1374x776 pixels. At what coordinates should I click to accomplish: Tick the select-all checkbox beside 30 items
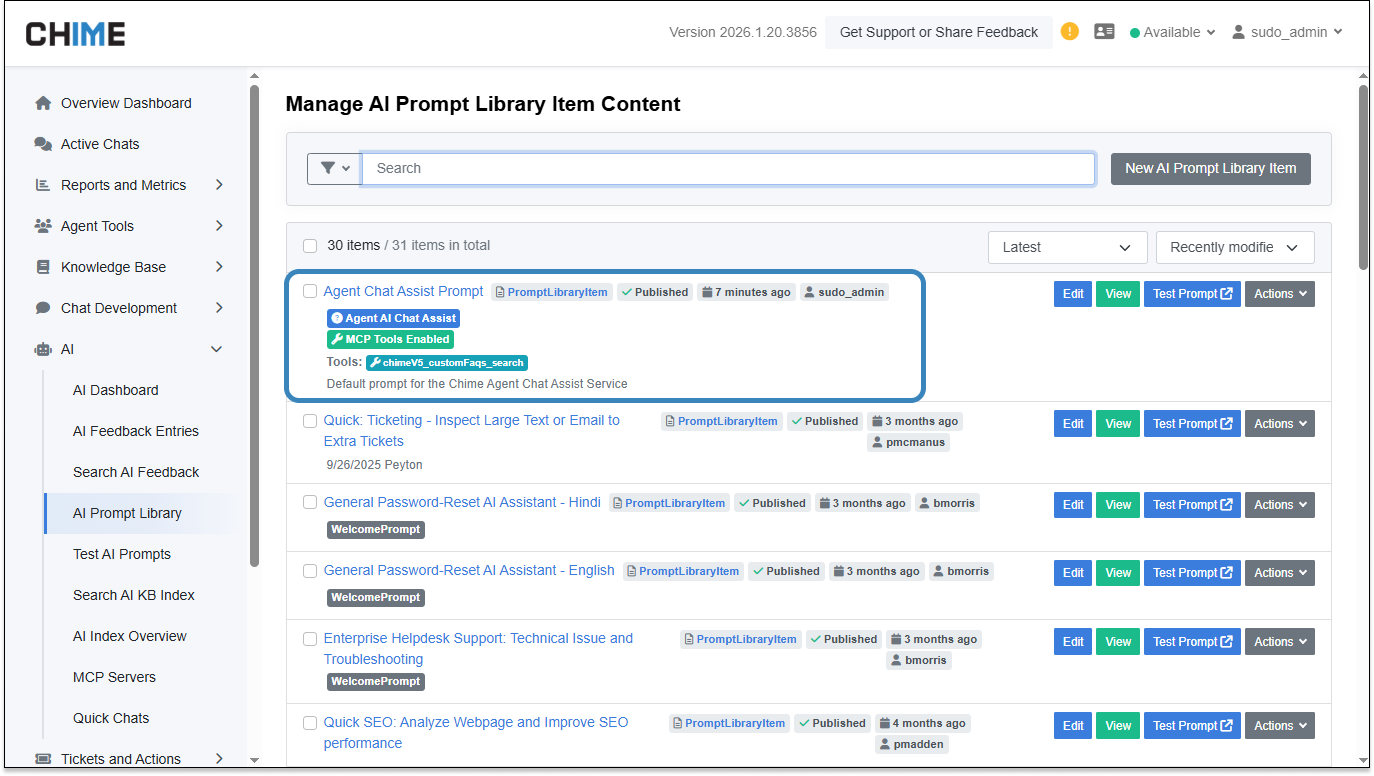coord(310,246)
